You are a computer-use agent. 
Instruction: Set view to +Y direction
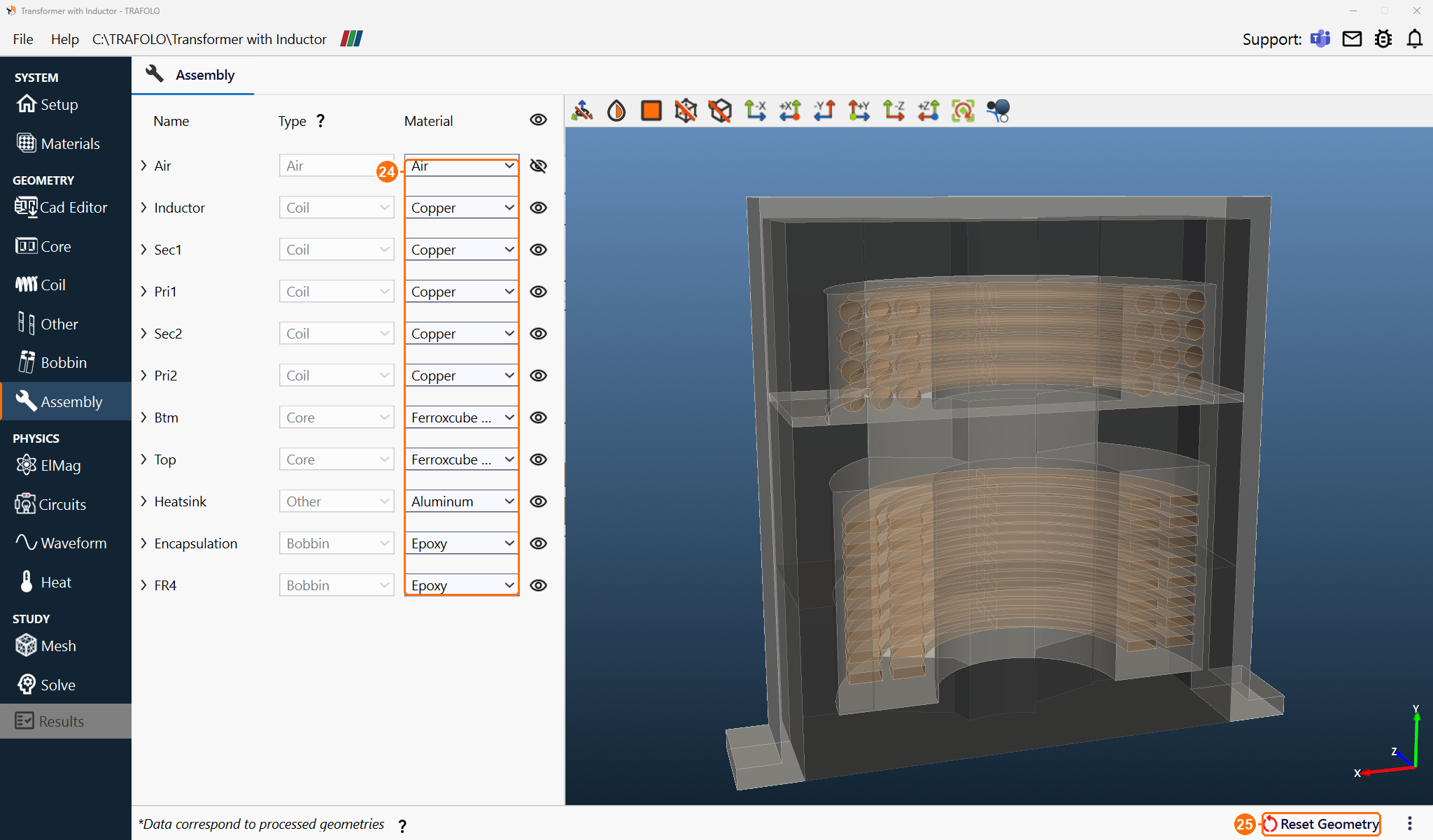tap(859, 111)
